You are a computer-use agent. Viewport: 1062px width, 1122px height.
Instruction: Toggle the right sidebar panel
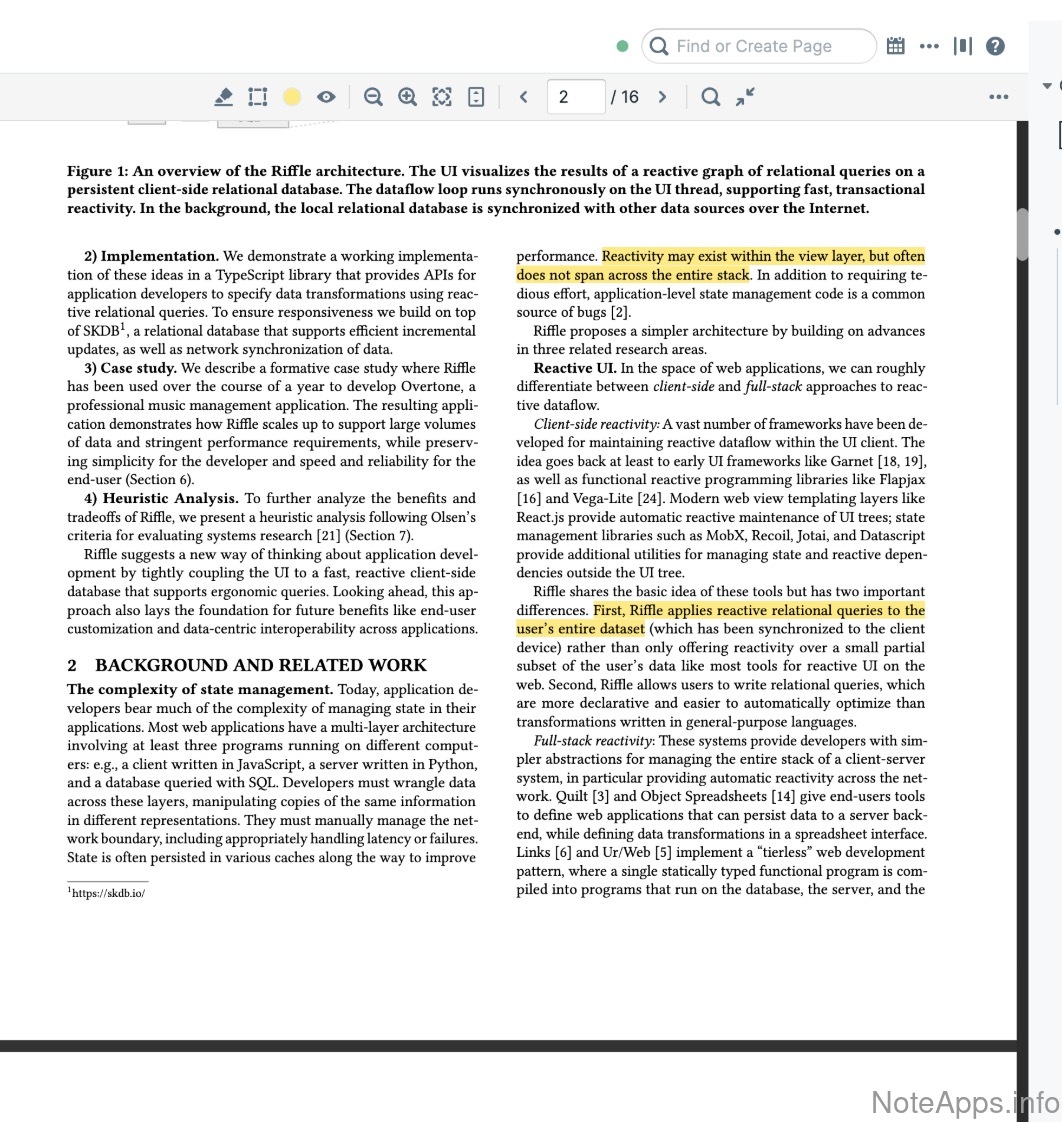click(x=963, y=46)
